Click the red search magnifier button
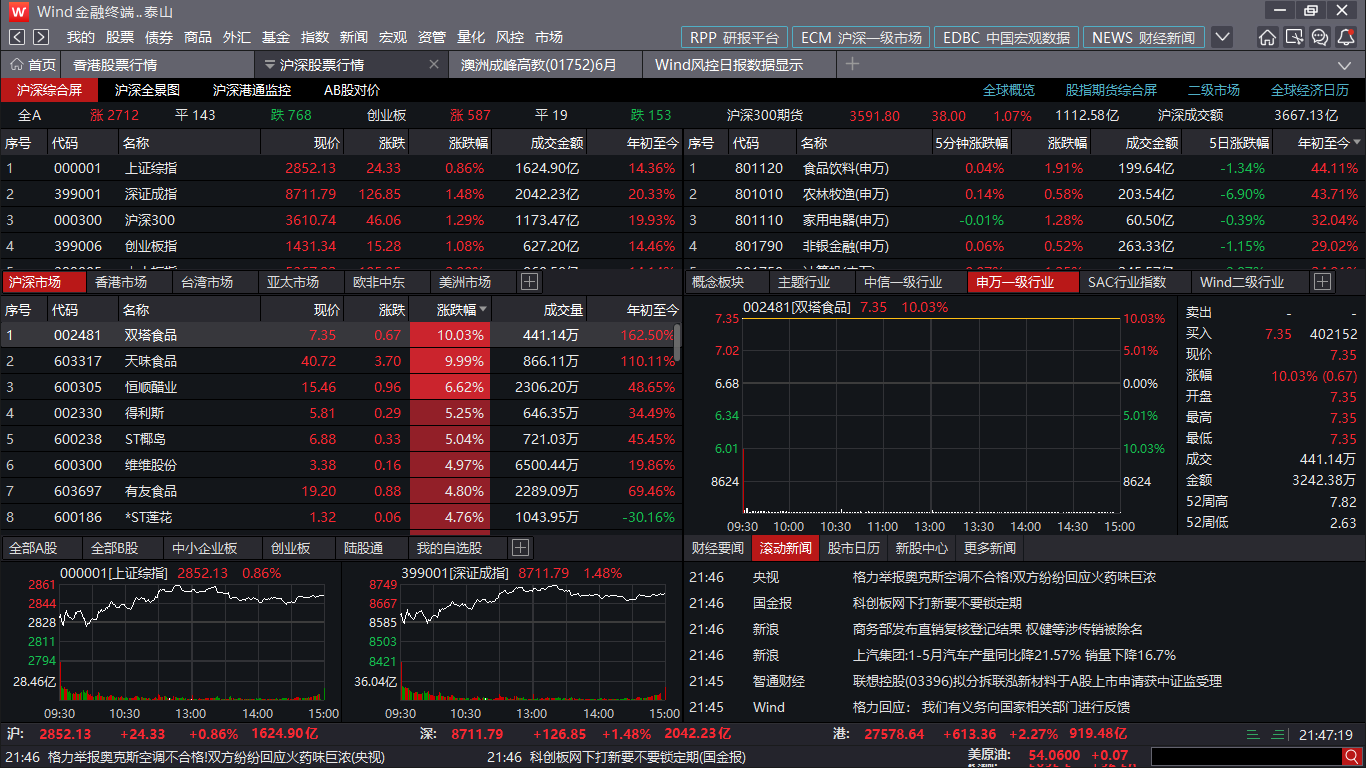 (x=1354, y=758)
